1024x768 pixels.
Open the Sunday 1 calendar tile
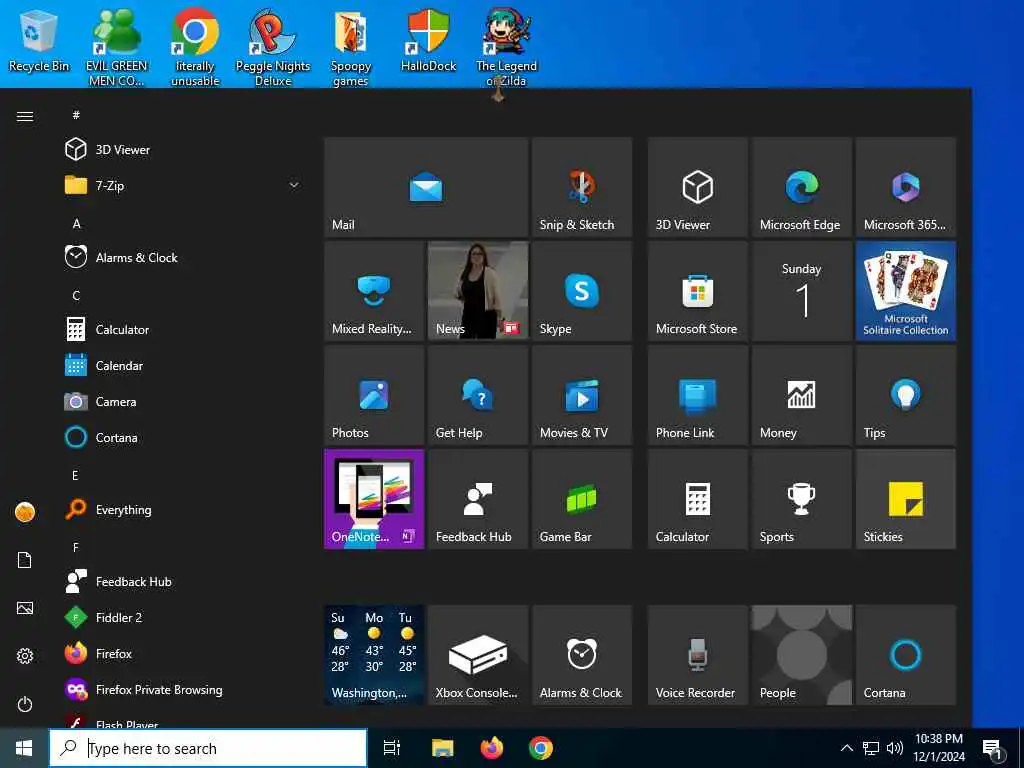pyautogui.click(x=801, y=291)
